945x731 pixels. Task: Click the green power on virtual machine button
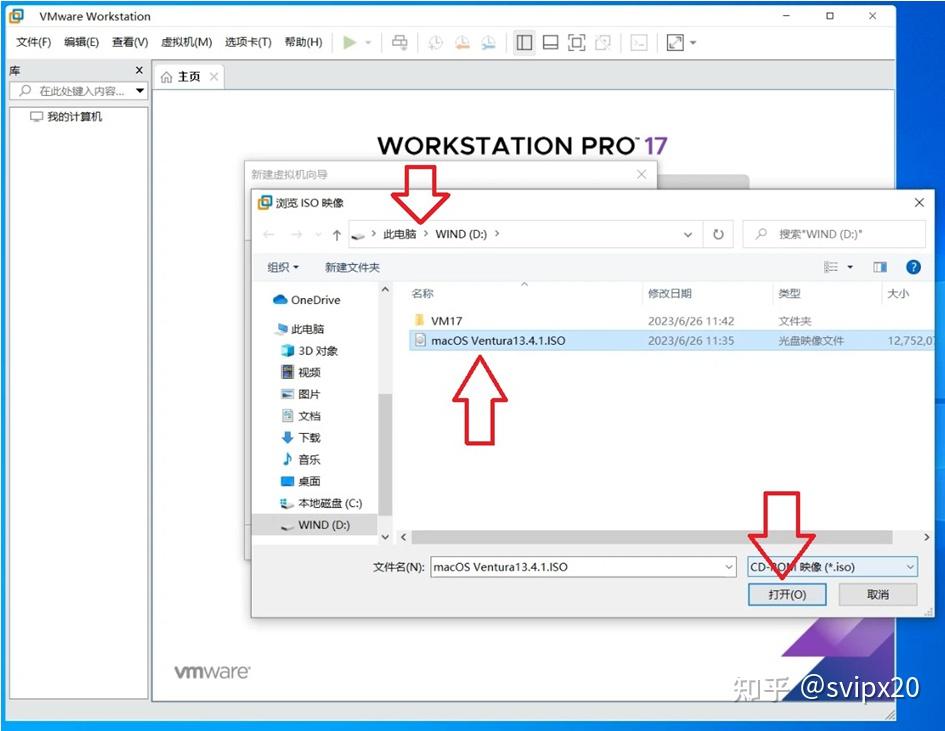tap(350, 42)
